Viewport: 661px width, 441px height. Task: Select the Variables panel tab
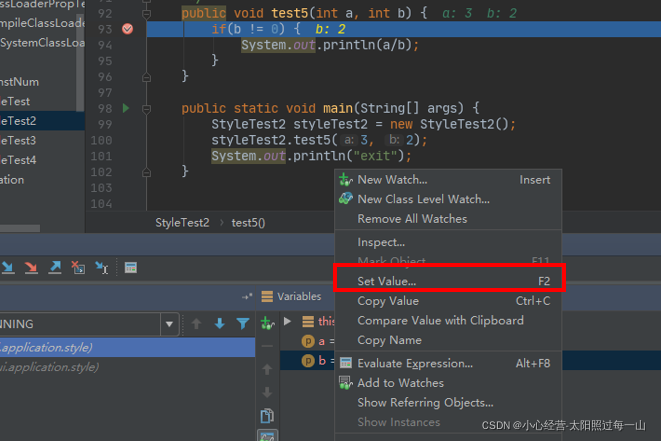tap(291, 296)
